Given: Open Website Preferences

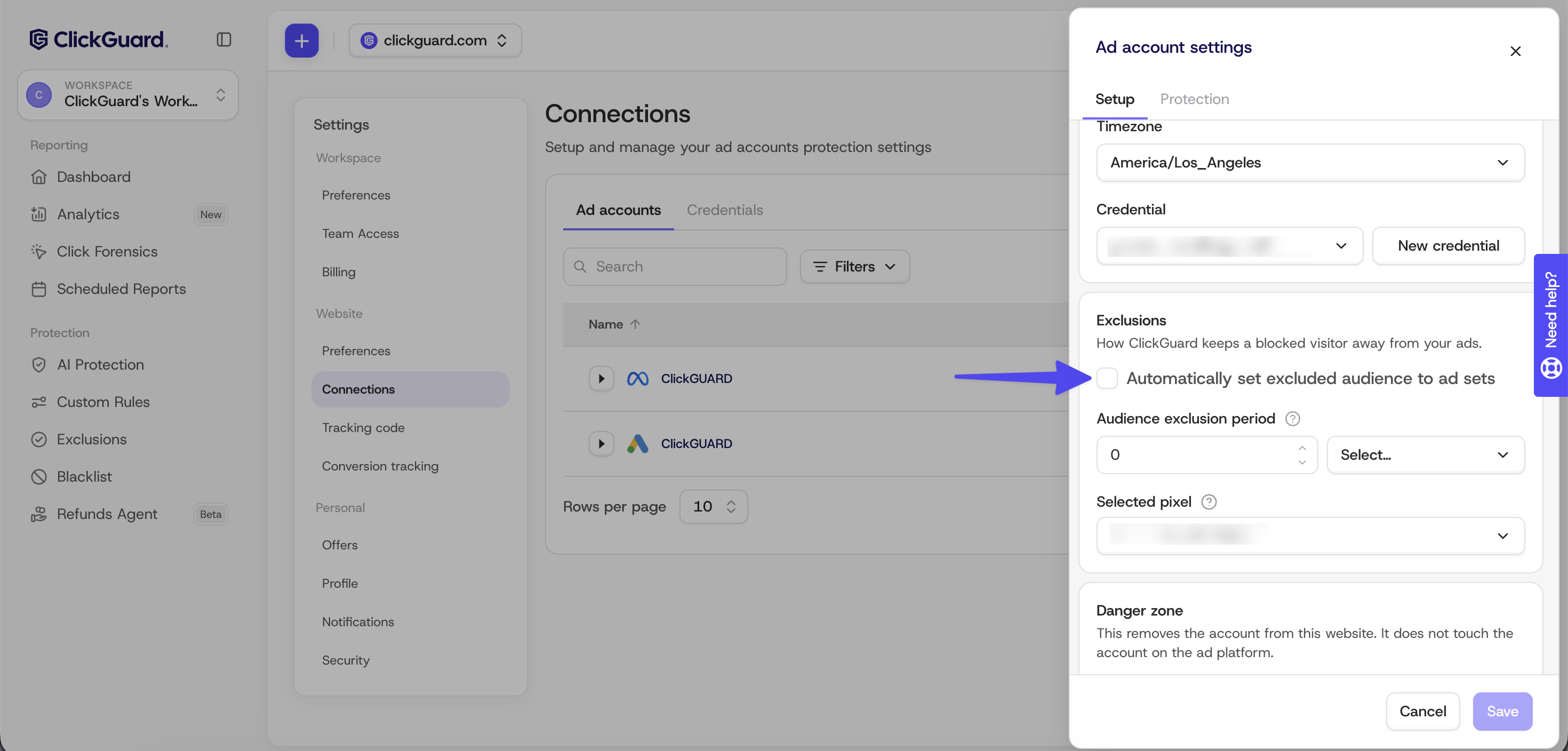Looking at the screenshot, I should click(356, 351).
